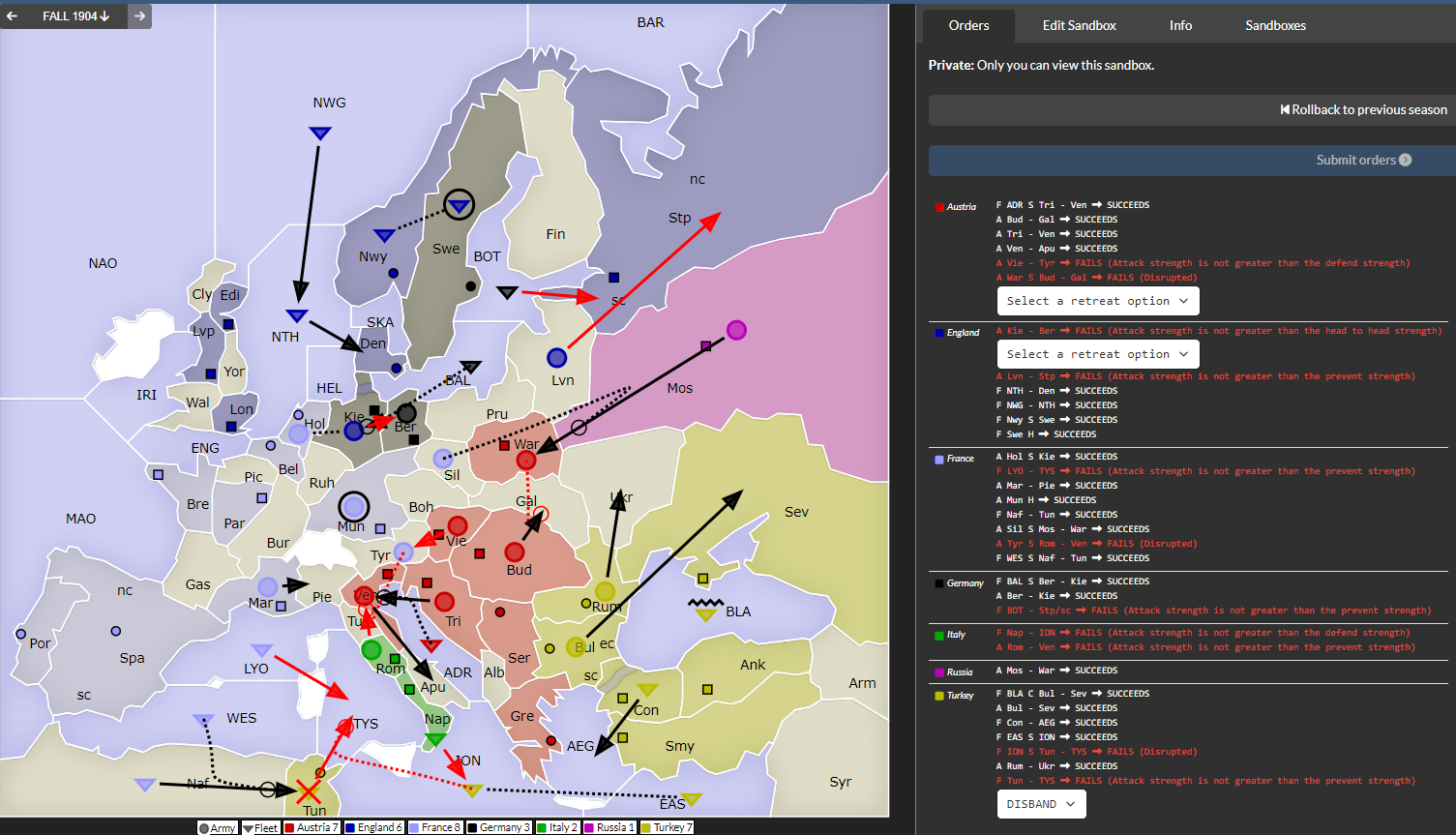Select the circled French army in Mun

point(354,506)
